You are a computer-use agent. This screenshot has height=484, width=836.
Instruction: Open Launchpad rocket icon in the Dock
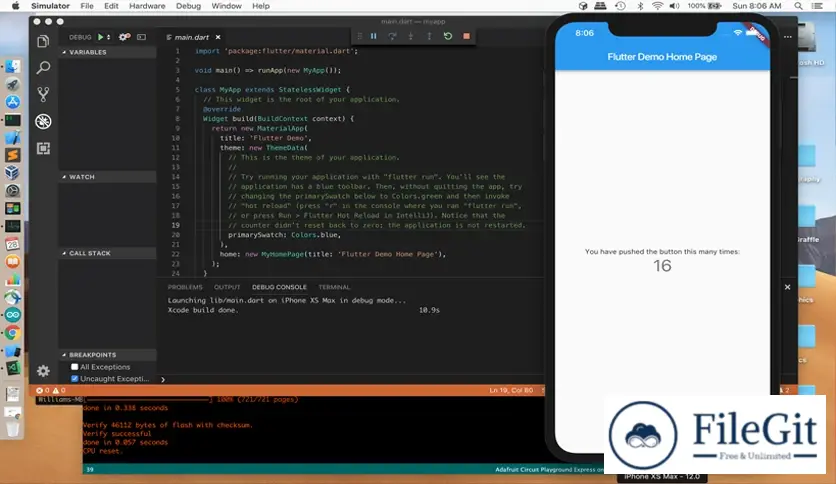(x=13, y=84)
